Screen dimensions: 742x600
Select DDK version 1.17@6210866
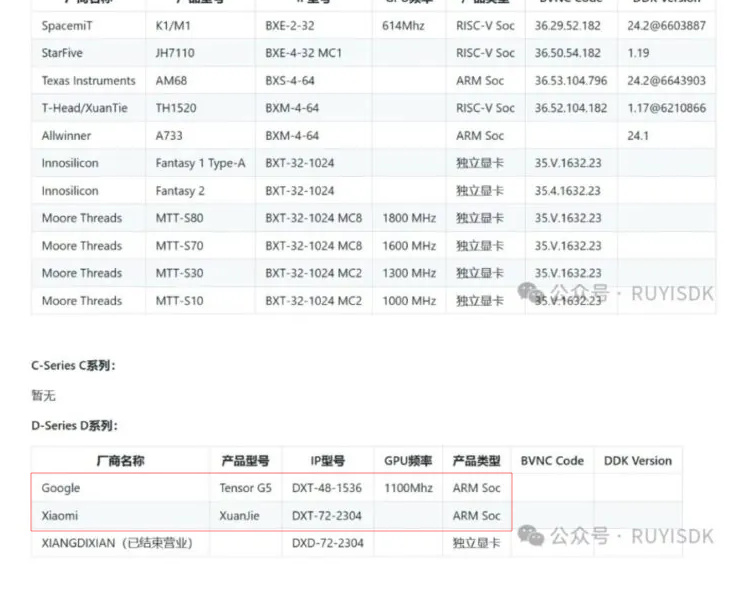[x=666, y=108]
